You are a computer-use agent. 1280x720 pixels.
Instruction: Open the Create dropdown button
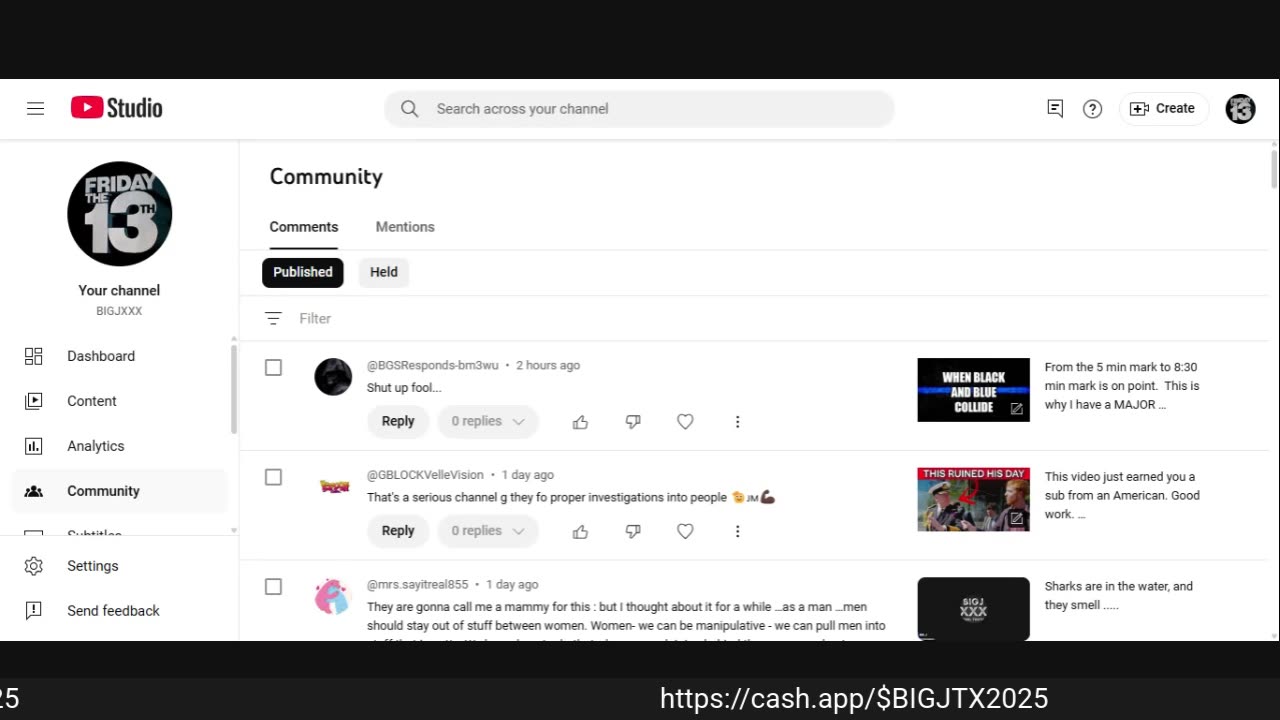[1163, 108]
